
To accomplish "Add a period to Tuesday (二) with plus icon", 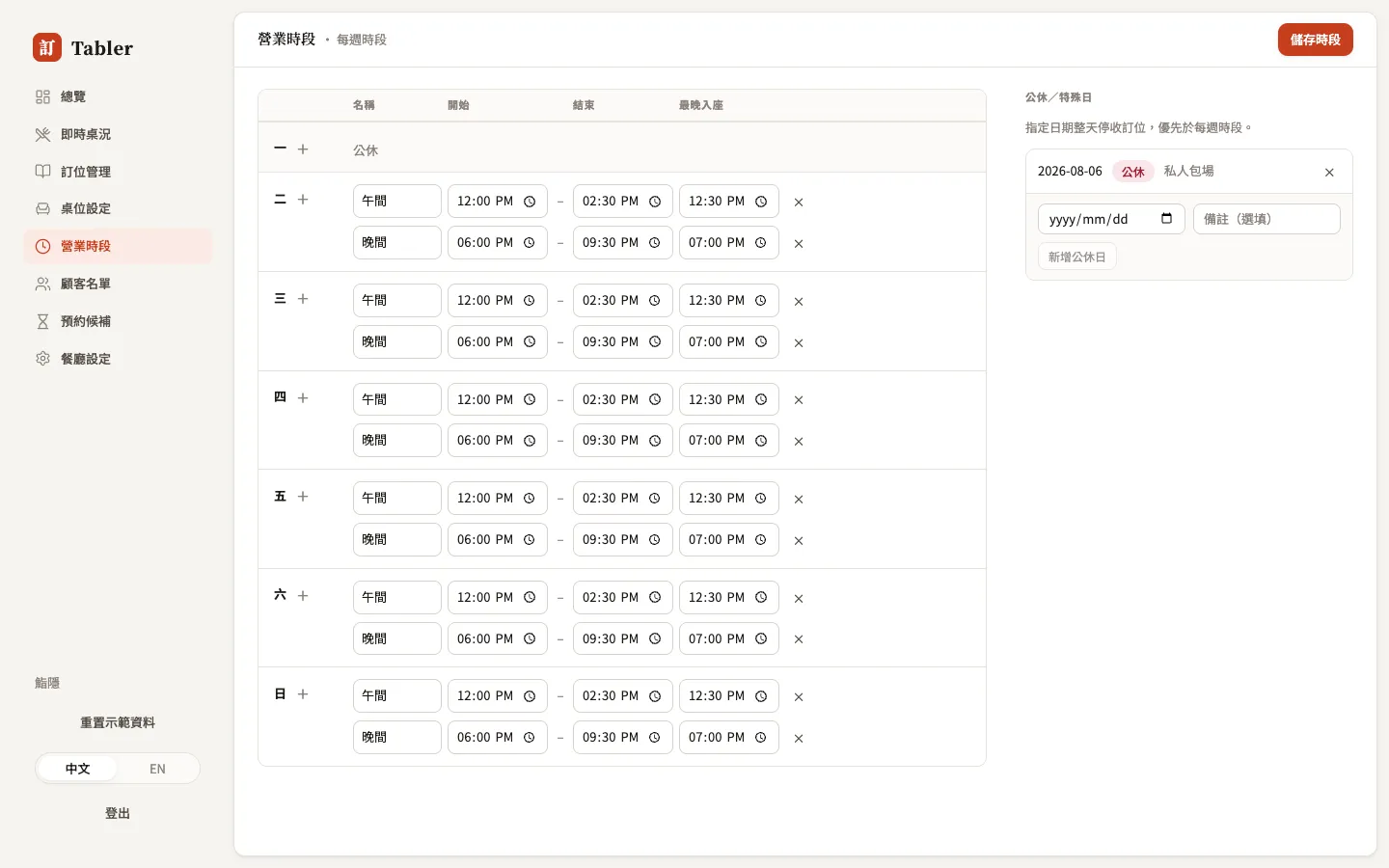I will coord(303,200).
